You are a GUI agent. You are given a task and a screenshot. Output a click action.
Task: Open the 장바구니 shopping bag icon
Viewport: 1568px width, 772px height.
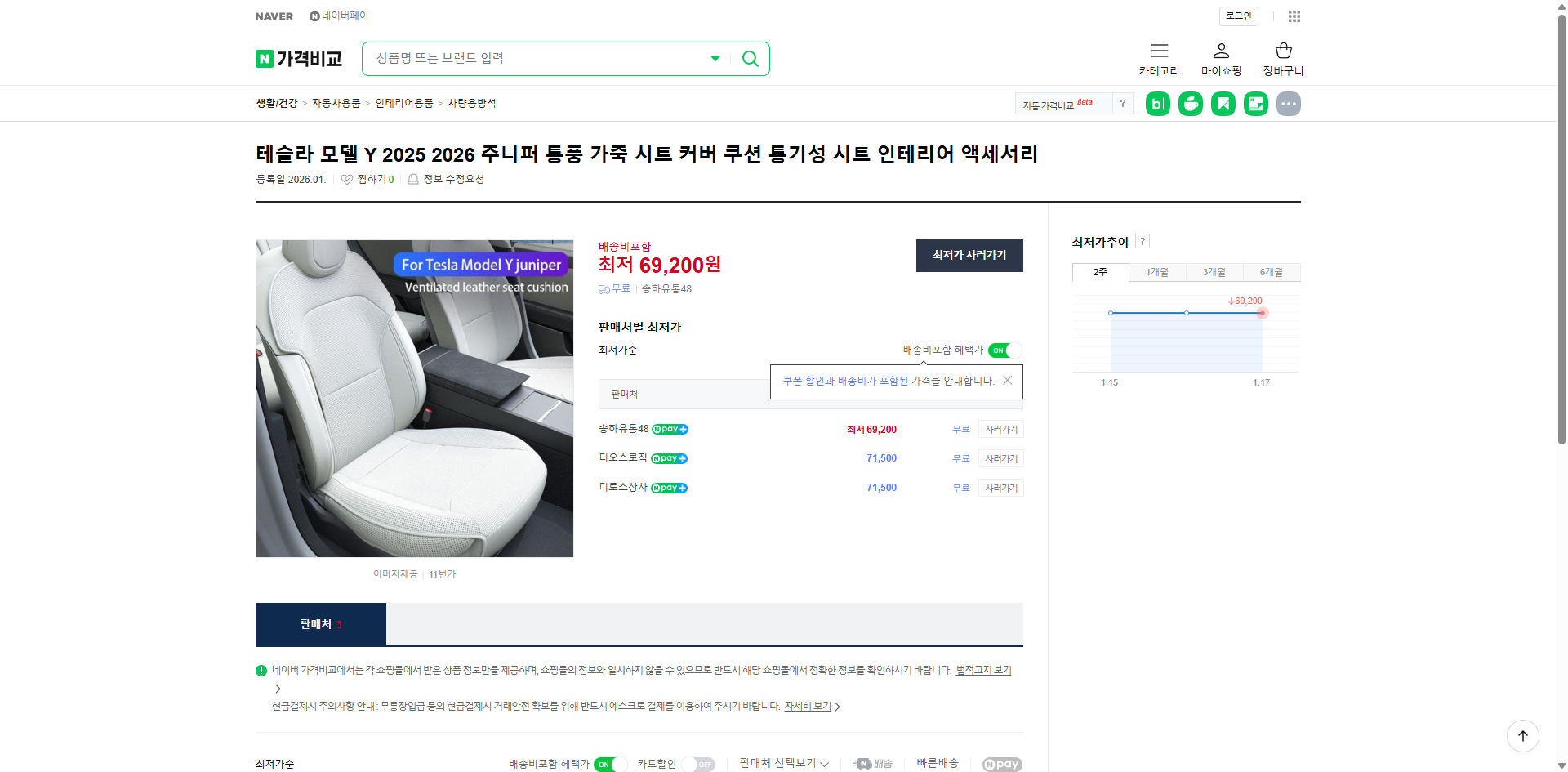click(x=1282, y=51)
